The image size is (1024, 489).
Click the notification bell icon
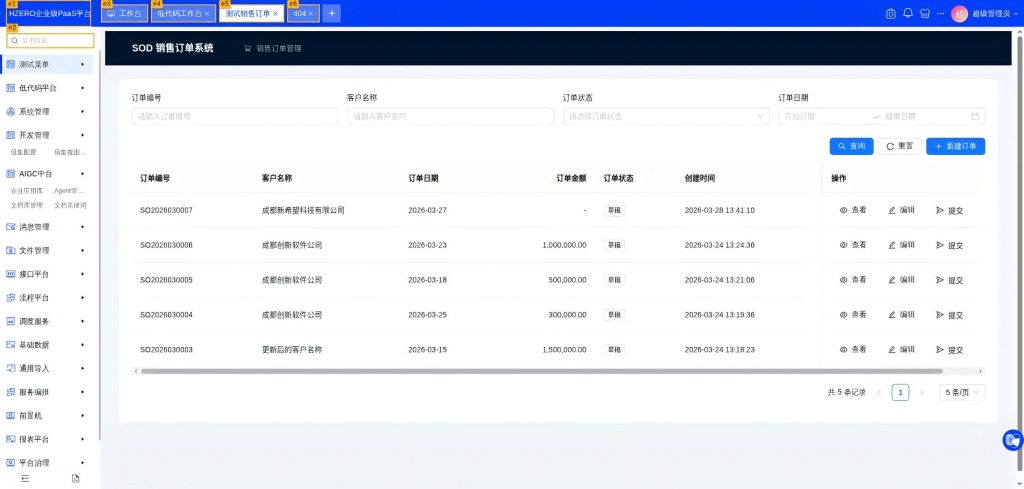[x=908, y=13]
